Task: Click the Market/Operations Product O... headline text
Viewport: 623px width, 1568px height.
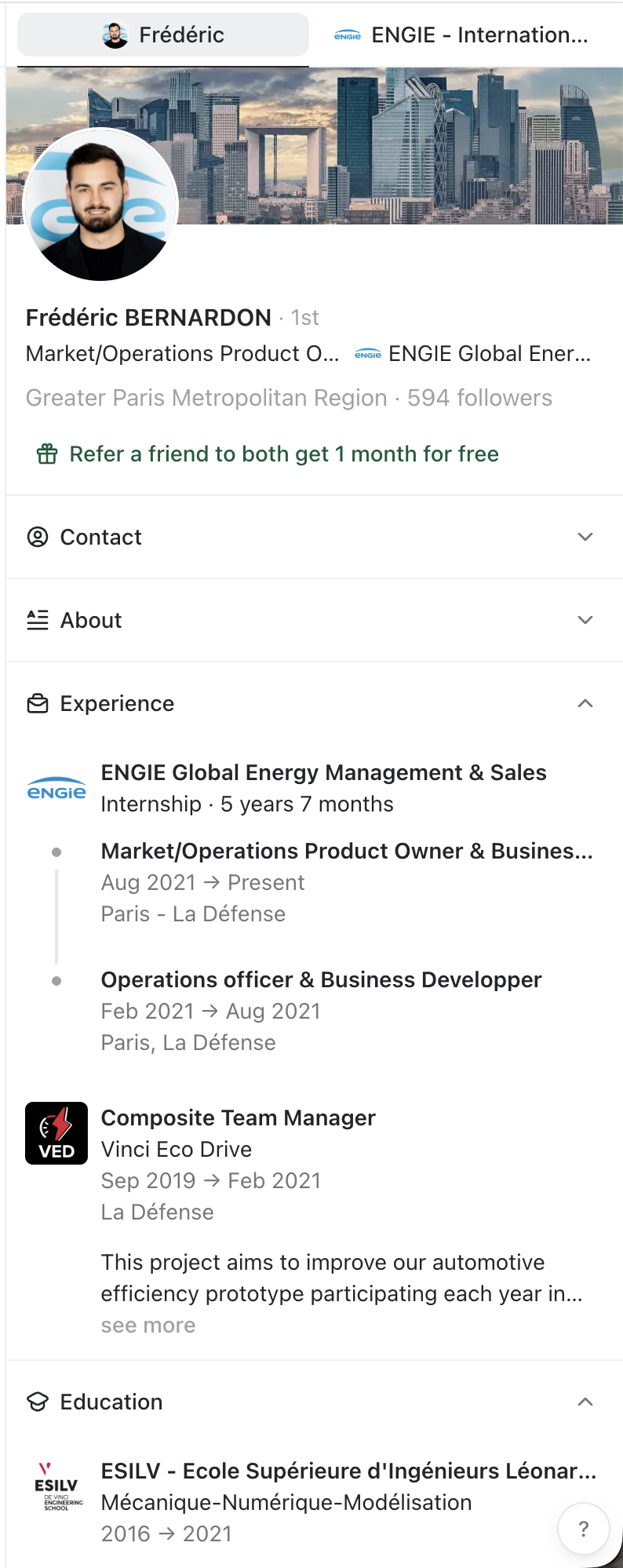Action: coord(183,354)
